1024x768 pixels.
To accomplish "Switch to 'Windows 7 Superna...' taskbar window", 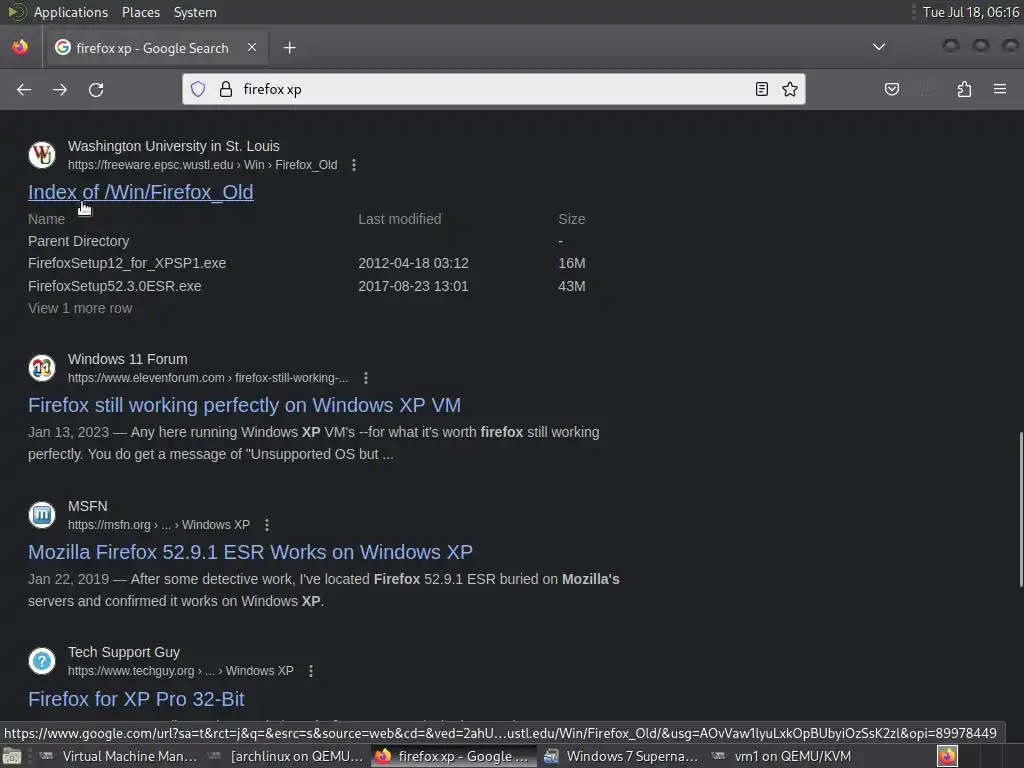I will coord(620,756).
